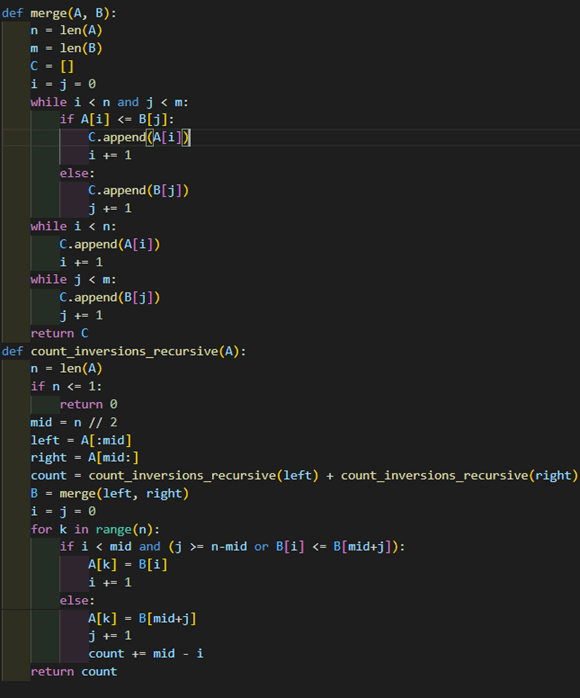Image resolution: width=580 pixels, height=698 pixels.
Task: Click the count_inversions_recursive function definition name
Action: 124,352
